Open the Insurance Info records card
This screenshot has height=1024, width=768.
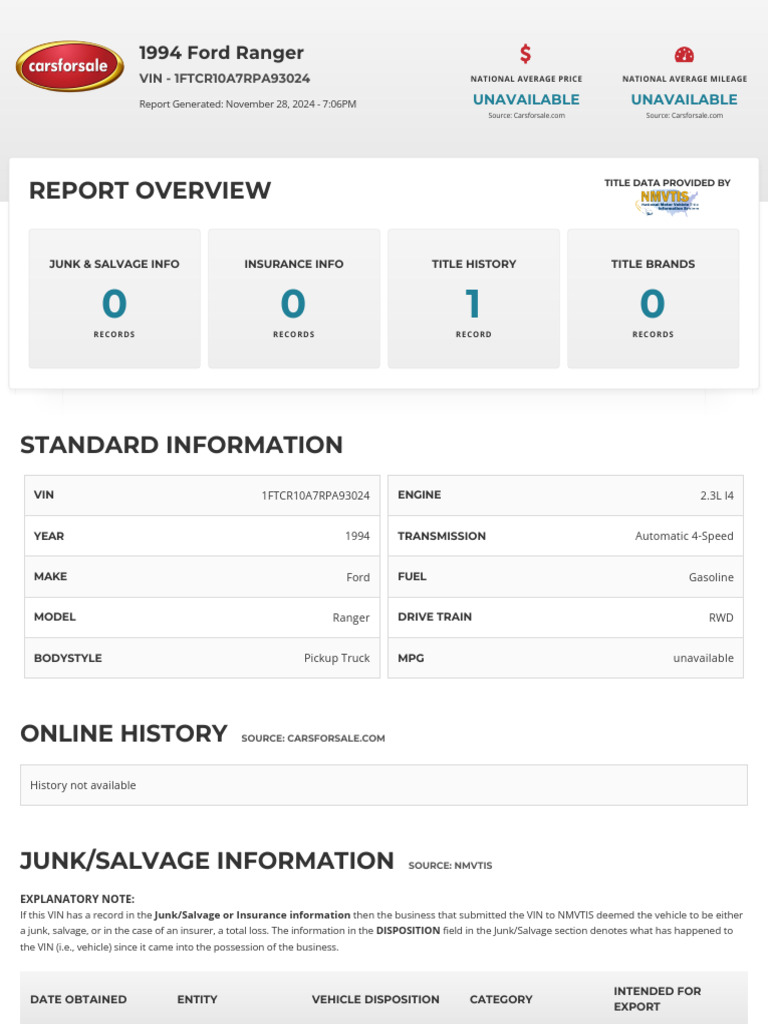(294, 298)
